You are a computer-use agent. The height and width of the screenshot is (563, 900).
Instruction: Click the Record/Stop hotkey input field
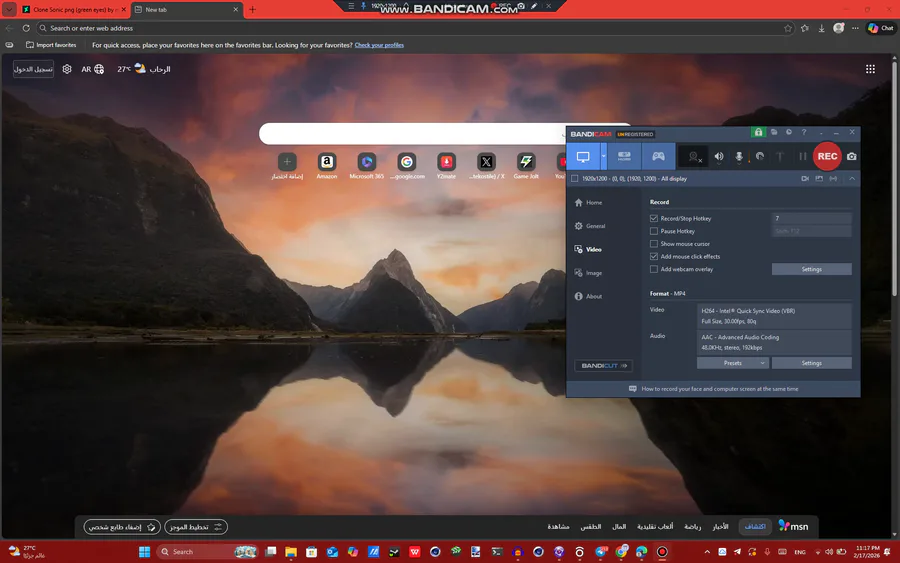point(812,218)
